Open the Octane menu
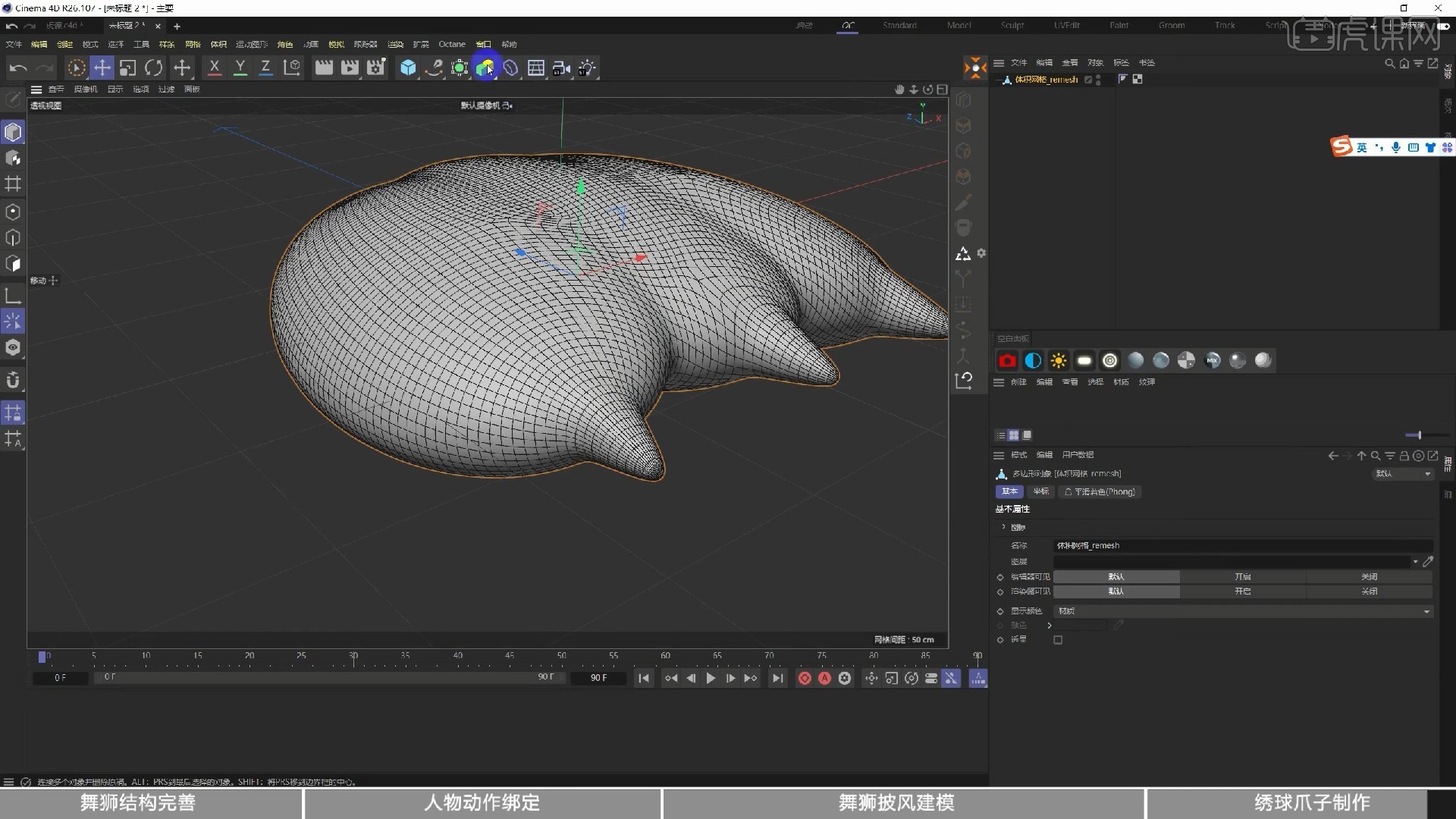The image size is (1456, 819). 452,45
